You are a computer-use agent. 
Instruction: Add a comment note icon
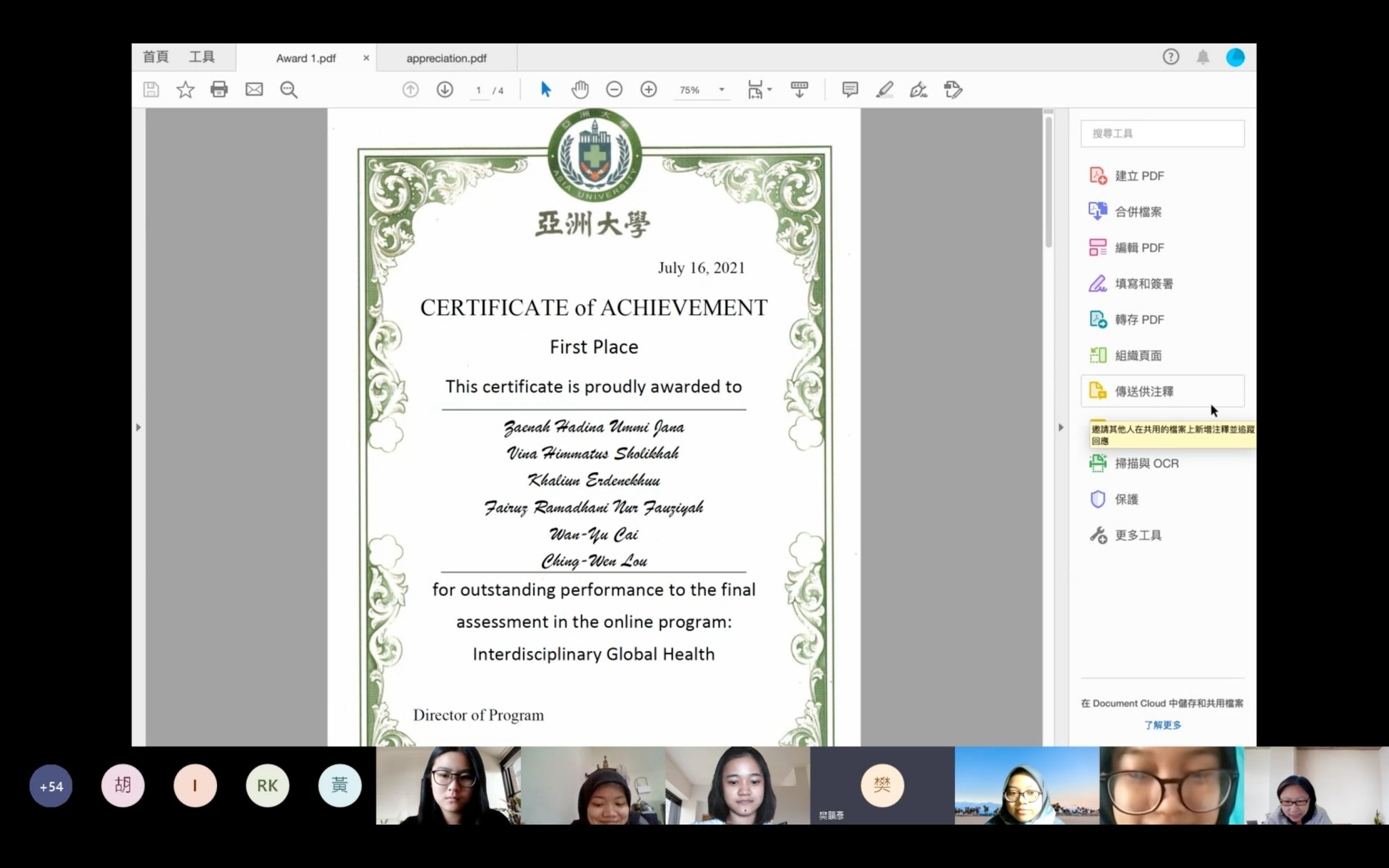(850, 90)
